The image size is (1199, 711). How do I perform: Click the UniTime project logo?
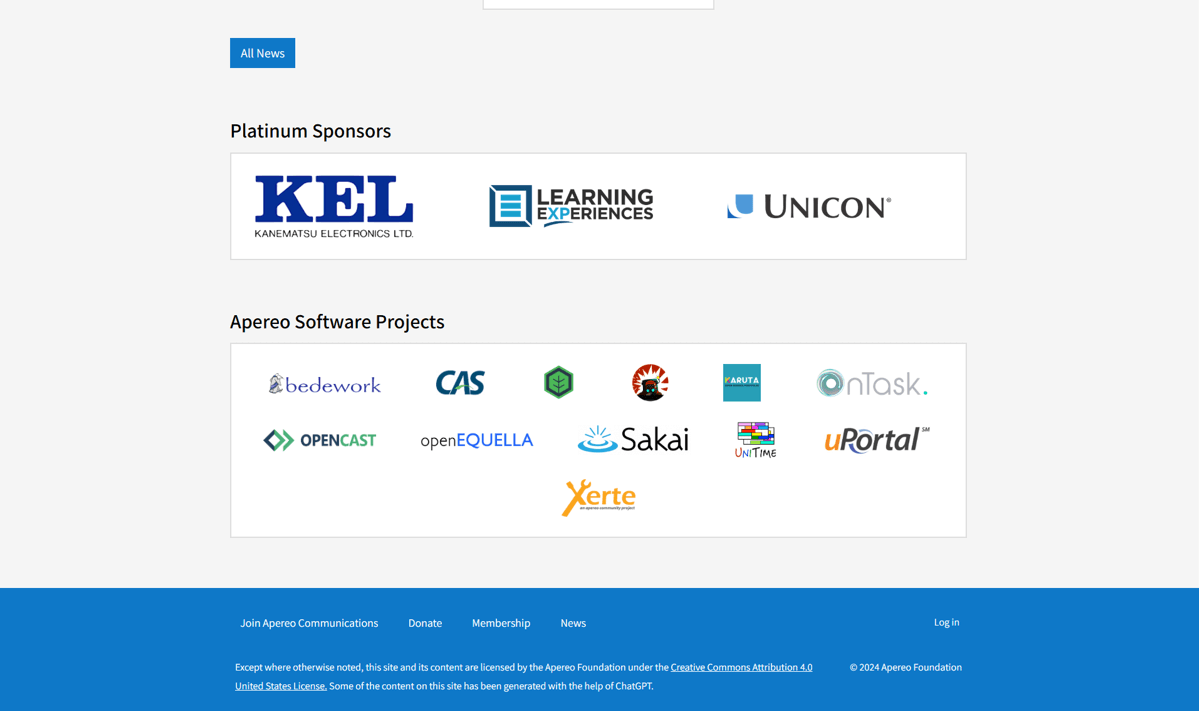click(755, 440)
